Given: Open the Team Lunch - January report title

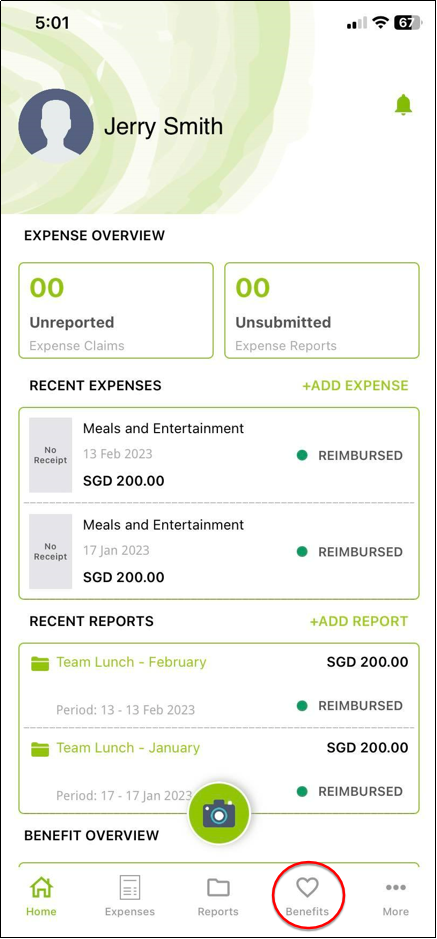Looking at the screenshot, I should coord(128,748).
